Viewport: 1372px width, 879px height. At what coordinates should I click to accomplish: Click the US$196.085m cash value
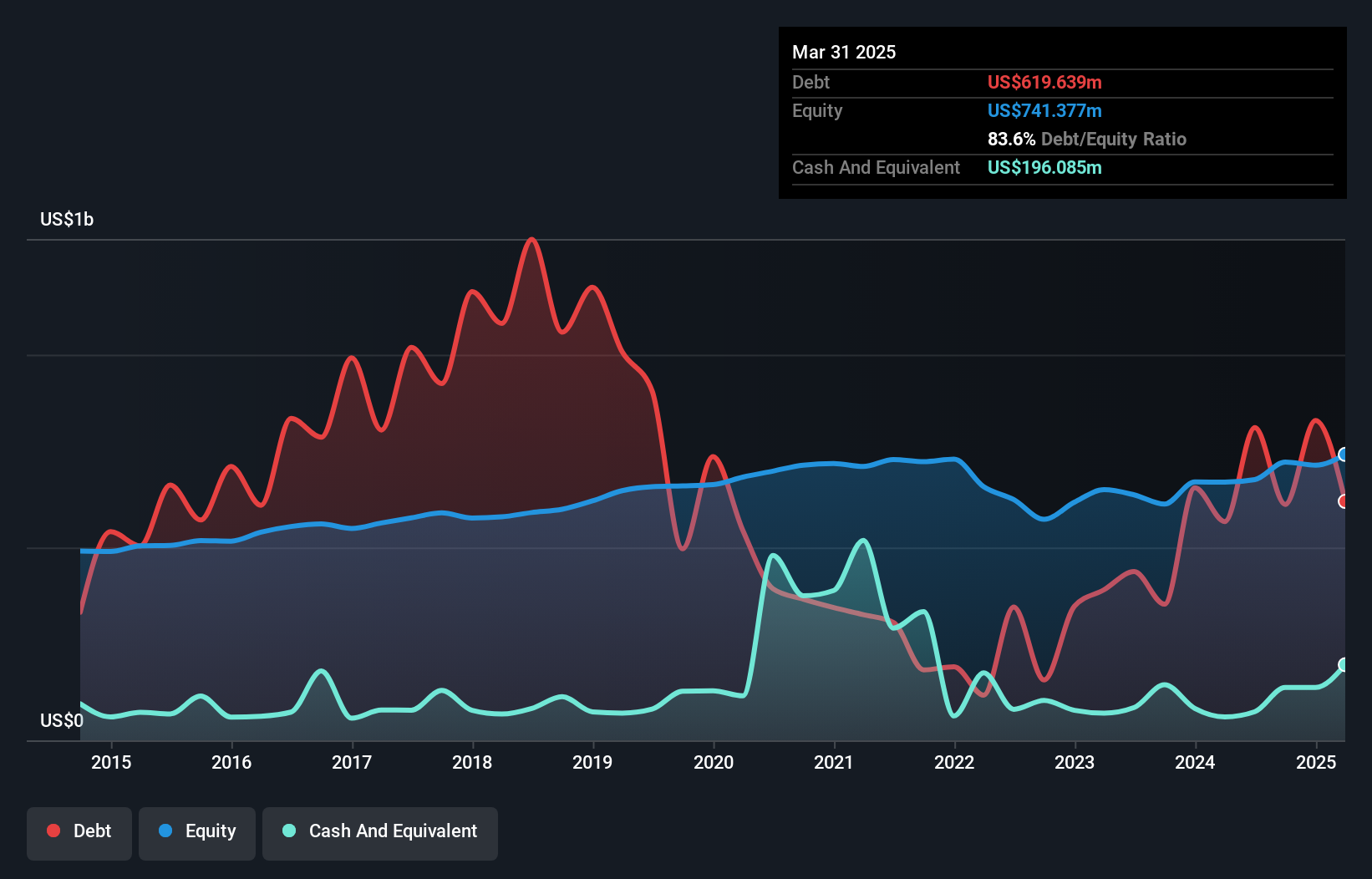[x=1044, y=167]
